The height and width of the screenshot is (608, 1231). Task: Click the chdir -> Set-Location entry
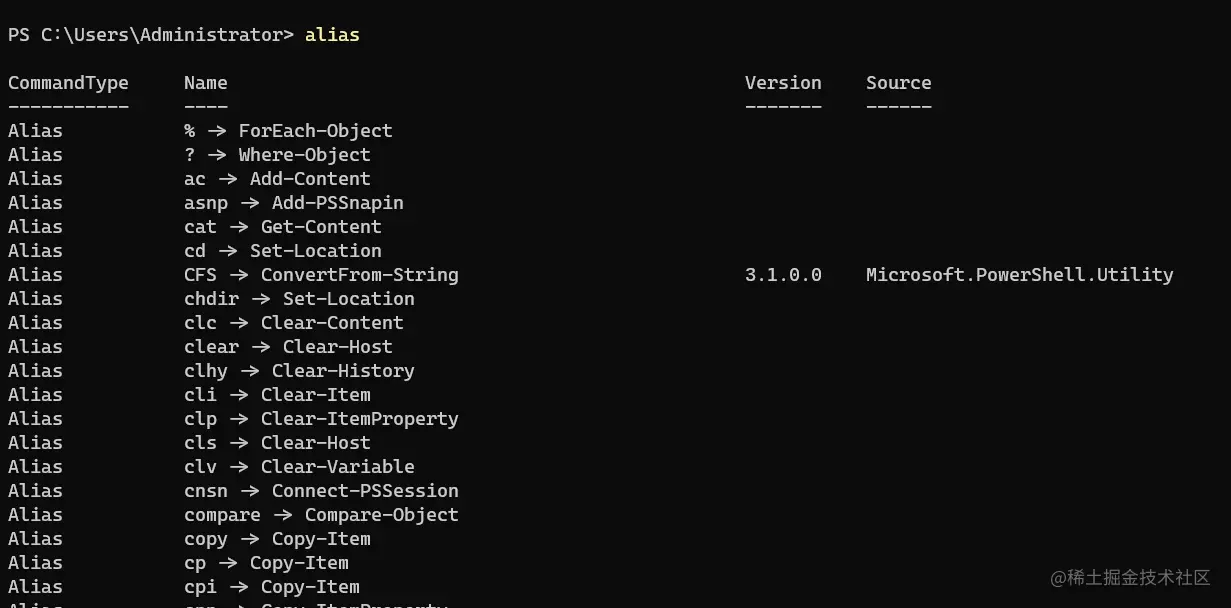[299, 299]
